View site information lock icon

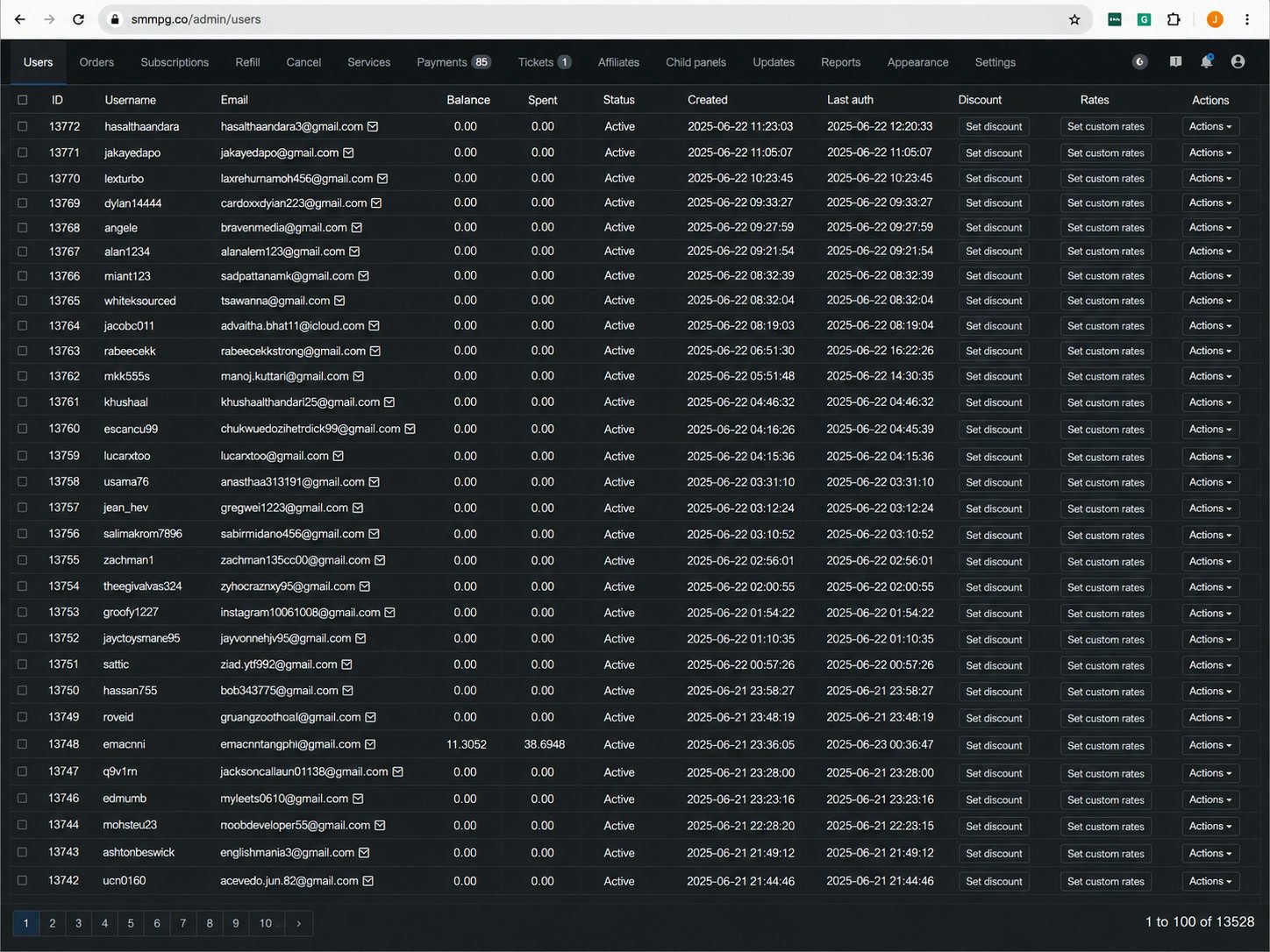[115, 19]
